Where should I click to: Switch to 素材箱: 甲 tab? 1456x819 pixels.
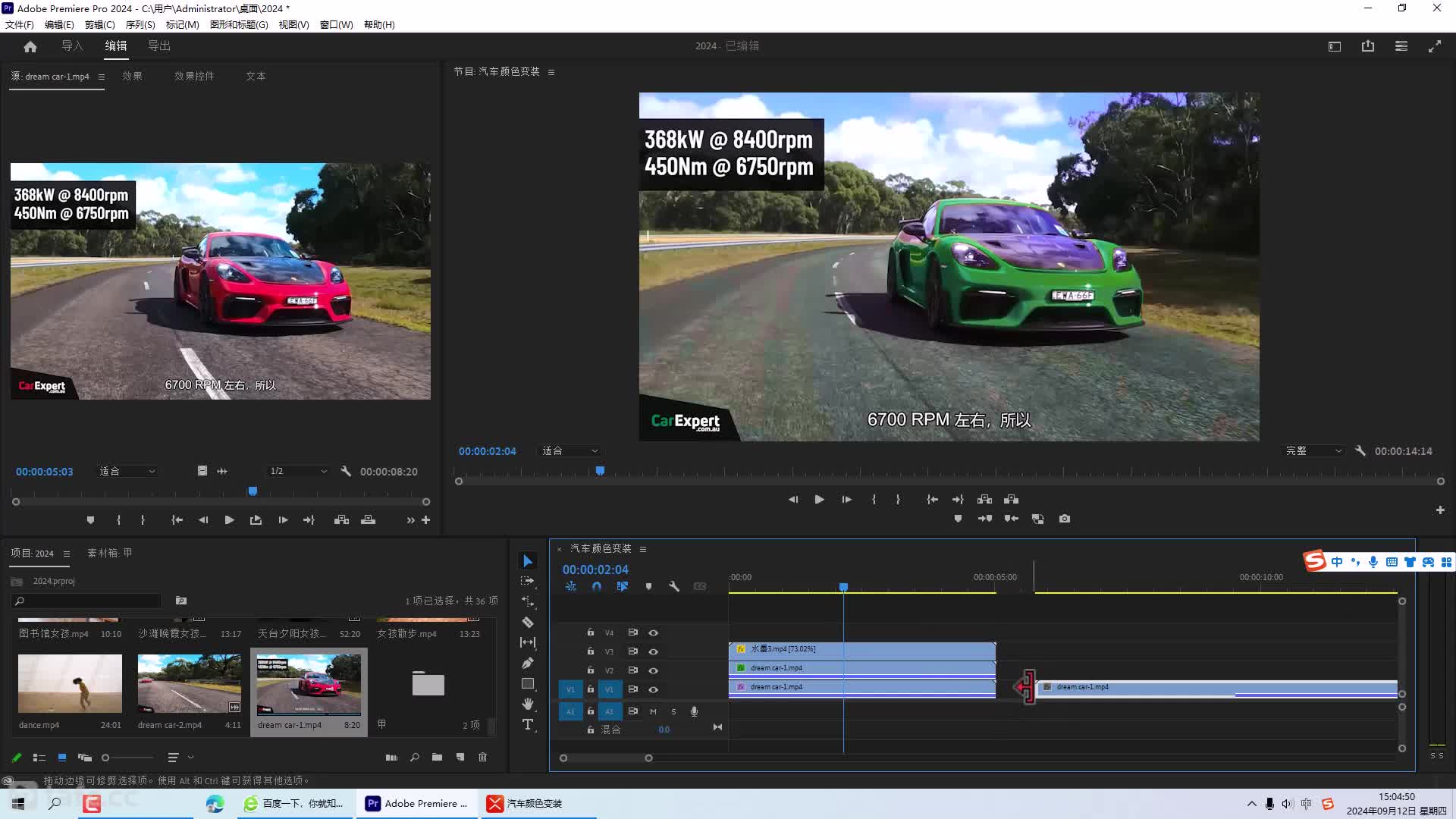(x=109, y=553)
